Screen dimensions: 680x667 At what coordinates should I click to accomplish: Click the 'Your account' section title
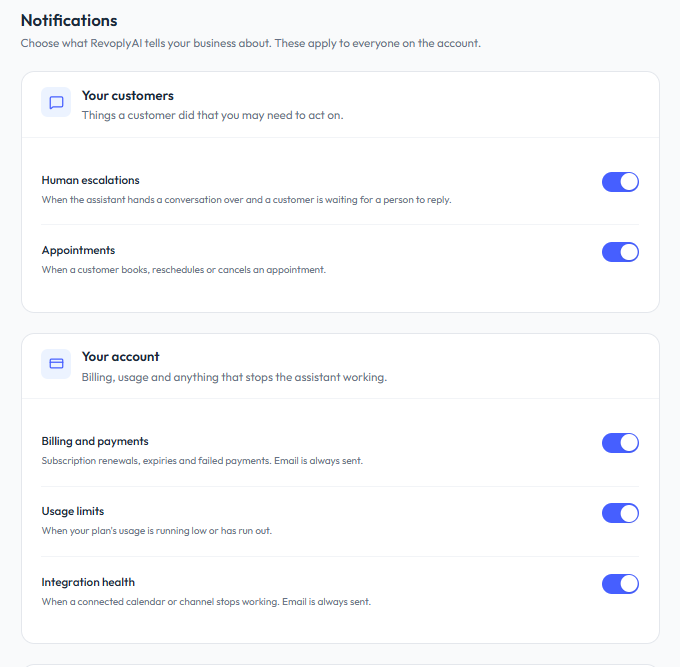pos(121,356)
